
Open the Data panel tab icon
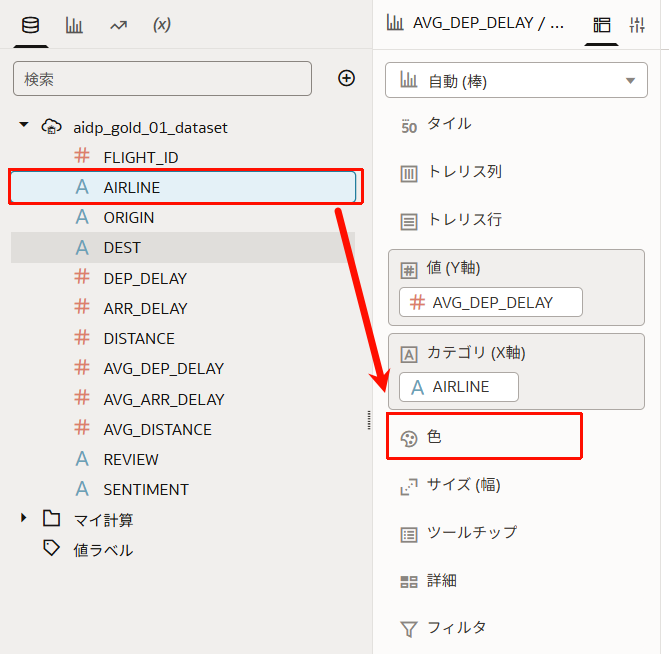click(x=30, y=25)
